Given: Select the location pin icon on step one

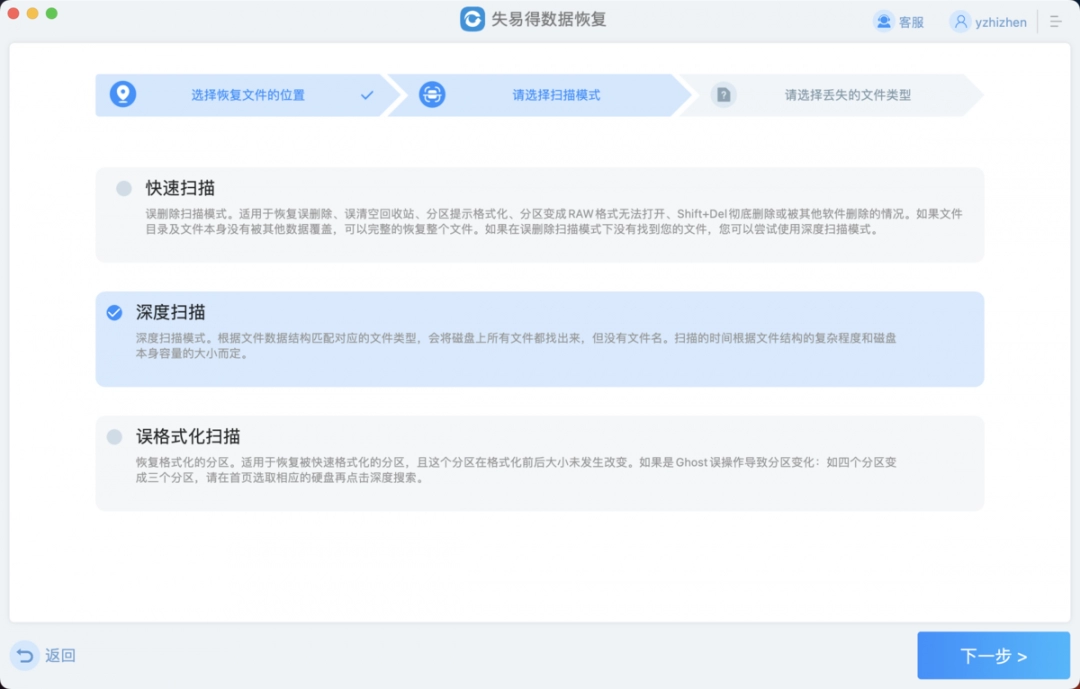Looking at the screenshot, I should coord(124,94).
